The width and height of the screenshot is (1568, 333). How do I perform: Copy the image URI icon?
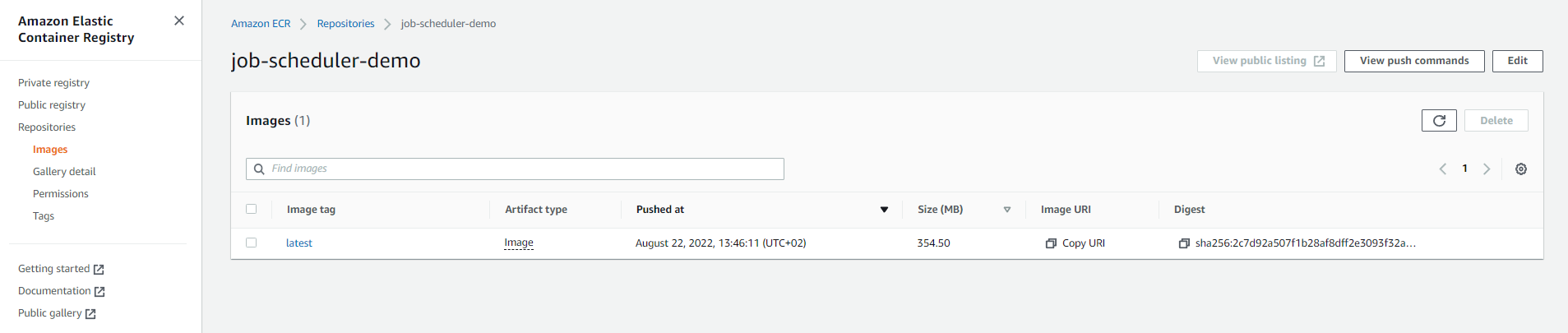[x=1051, y=243]
